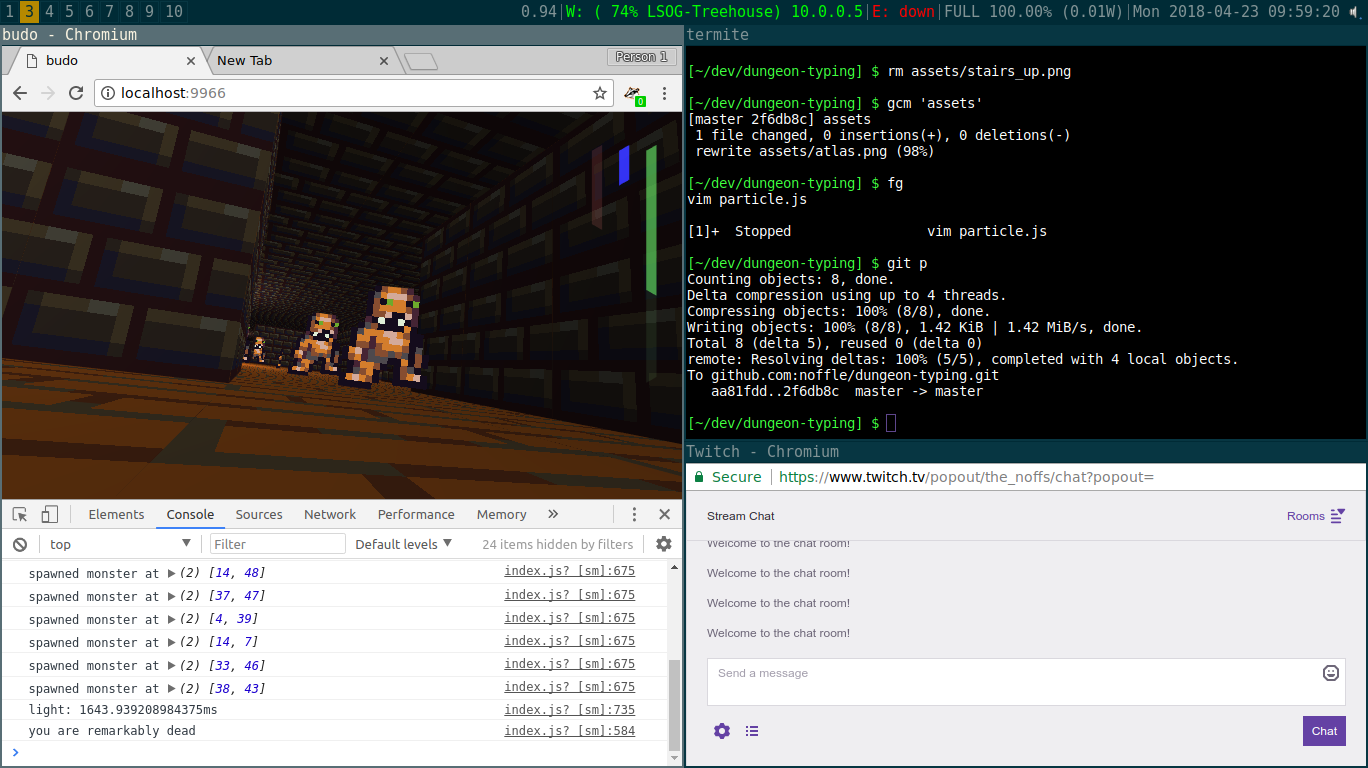Click the Person 1 profile button
Screen dimensions: 1368x768
(641, 57)
